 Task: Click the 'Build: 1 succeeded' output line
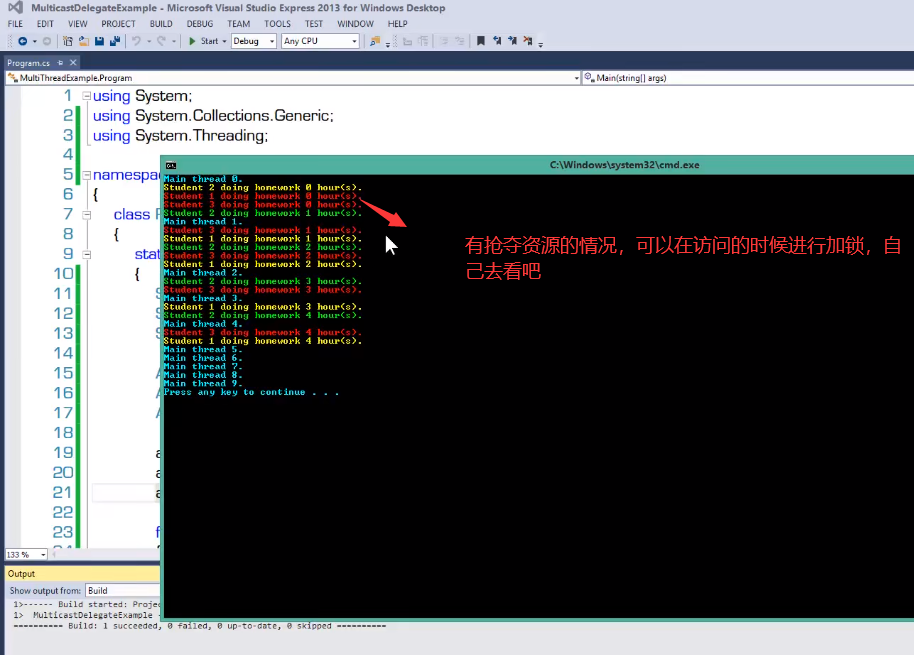(199, 626)
